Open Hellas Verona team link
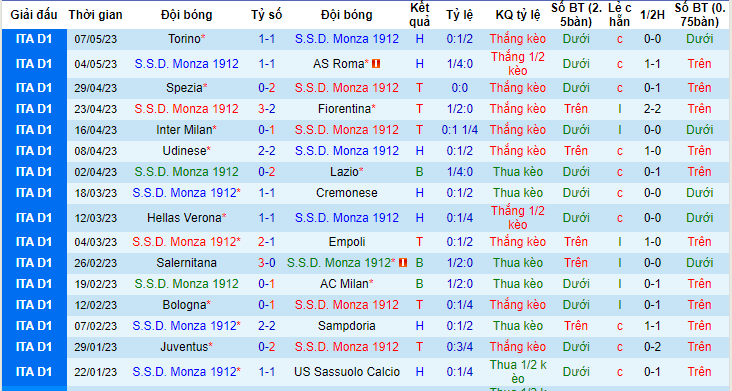732x391 pixels. point(184,217)
